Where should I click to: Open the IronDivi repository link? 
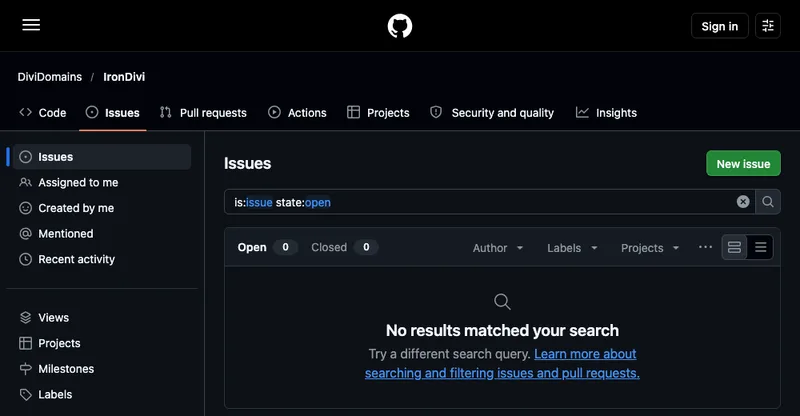[124, 77]
